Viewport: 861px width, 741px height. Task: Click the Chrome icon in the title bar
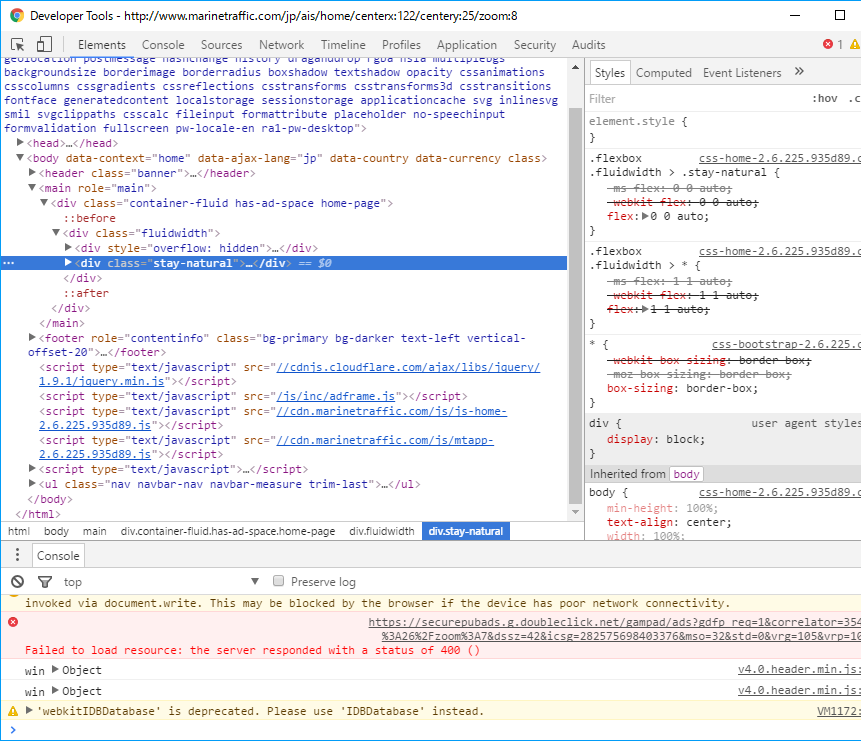click(x=16, y=15)
